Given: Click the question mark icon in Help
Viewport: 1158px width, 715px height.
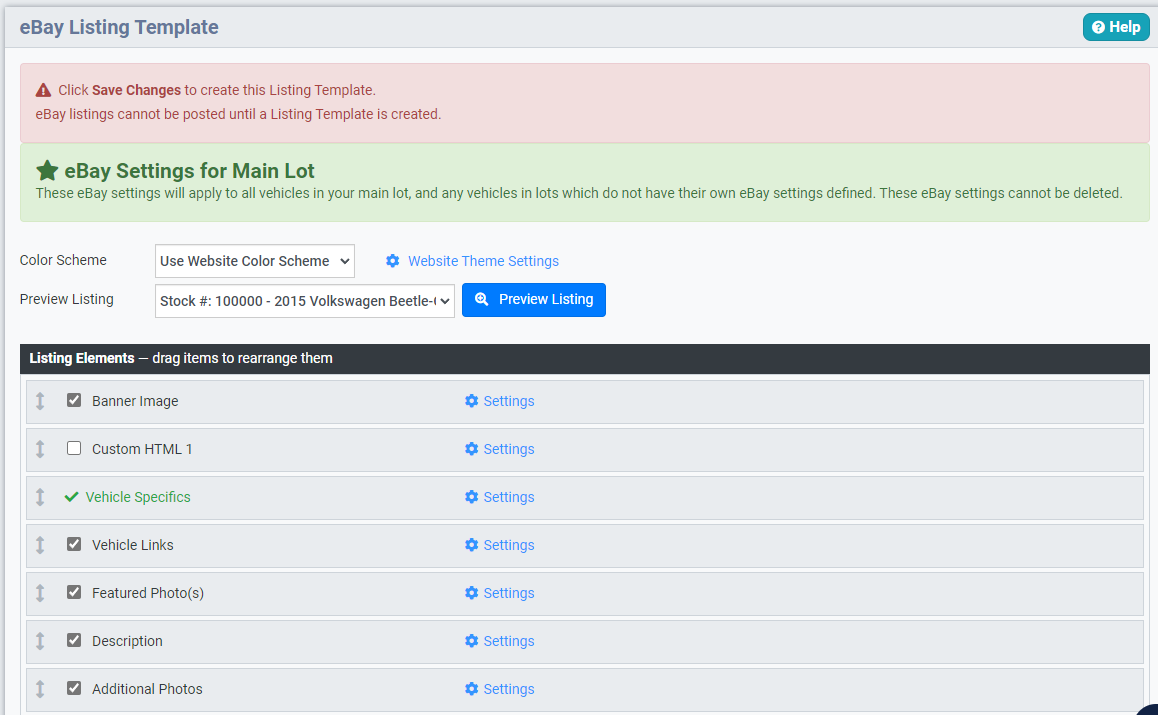Looking at the screenshot, I should 1098,27.
